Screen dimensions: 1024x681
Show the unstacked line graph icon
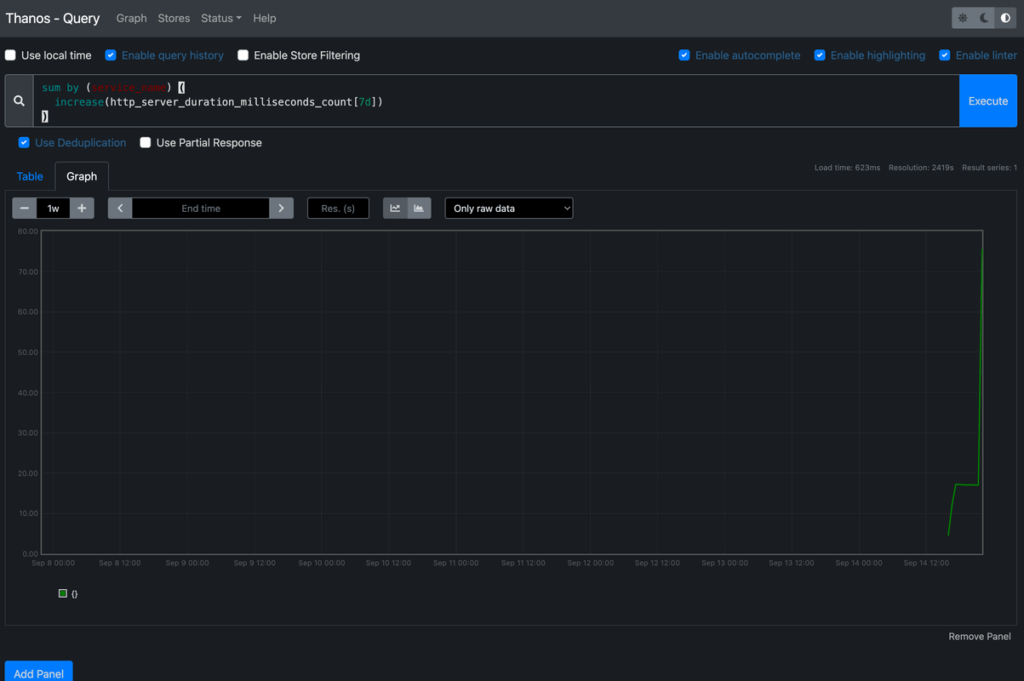coord(395,208)
